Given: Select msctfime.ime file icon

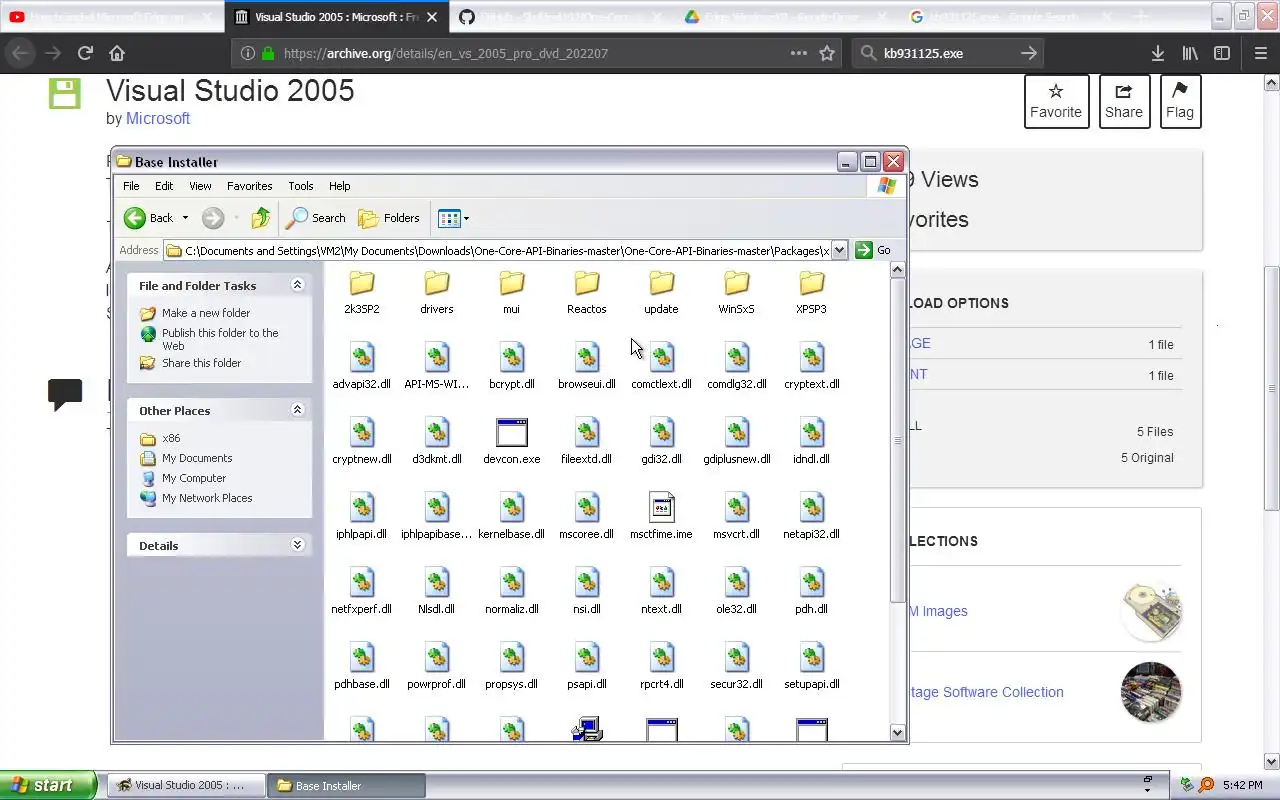Looking at the screenshot, I should [x=661, y=508].
